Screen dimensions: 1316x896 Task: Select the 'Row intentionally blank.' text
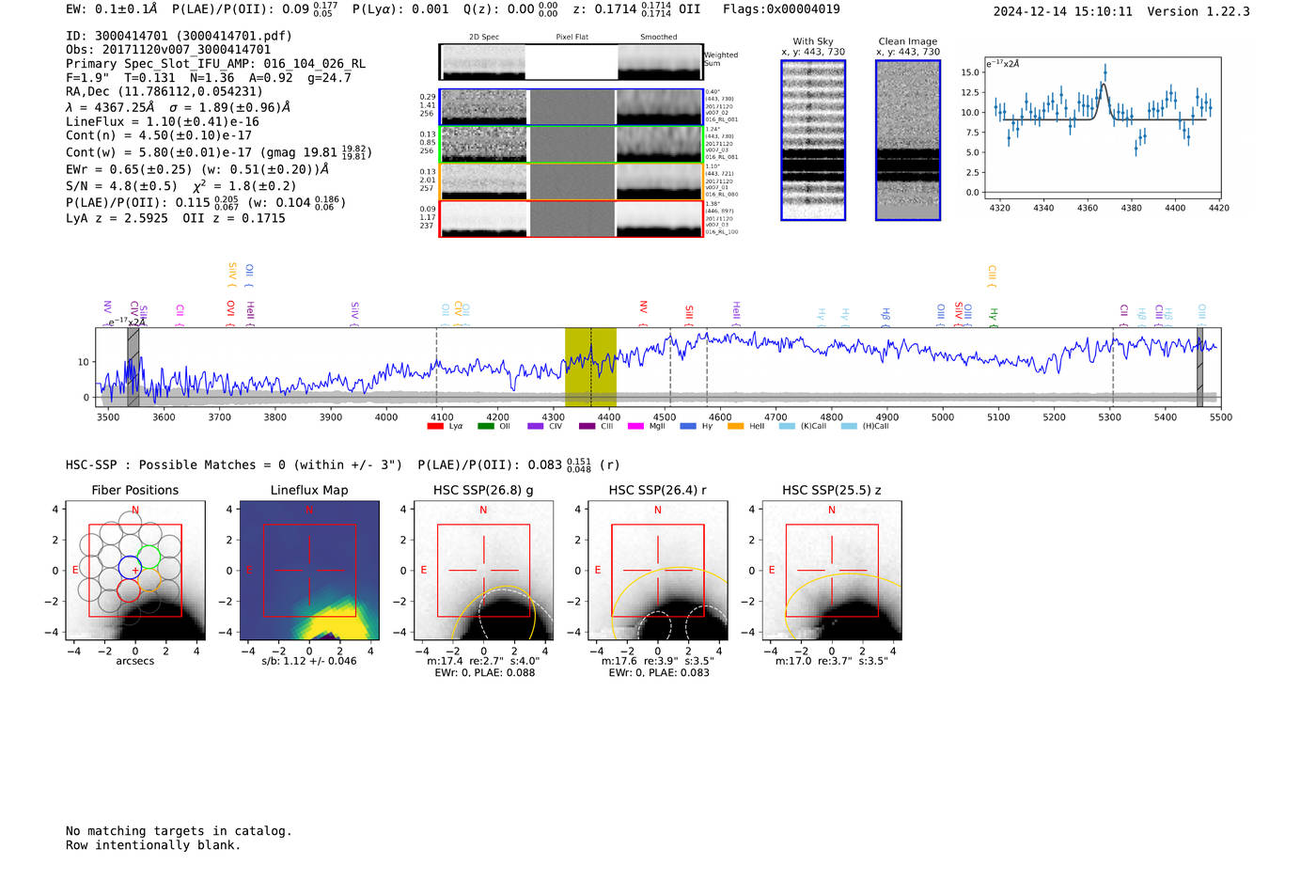click(x=153, y=845)
